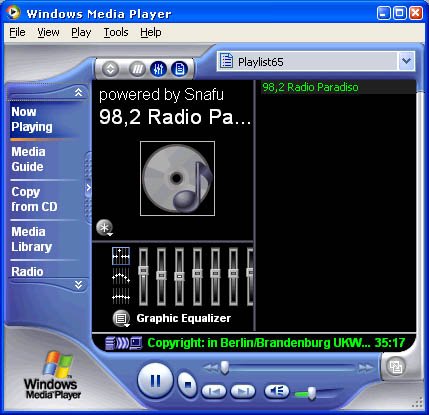Toggle the equalizer settings pane button
Viewport: 429px width, 415px height.
[x=158, y=69]
